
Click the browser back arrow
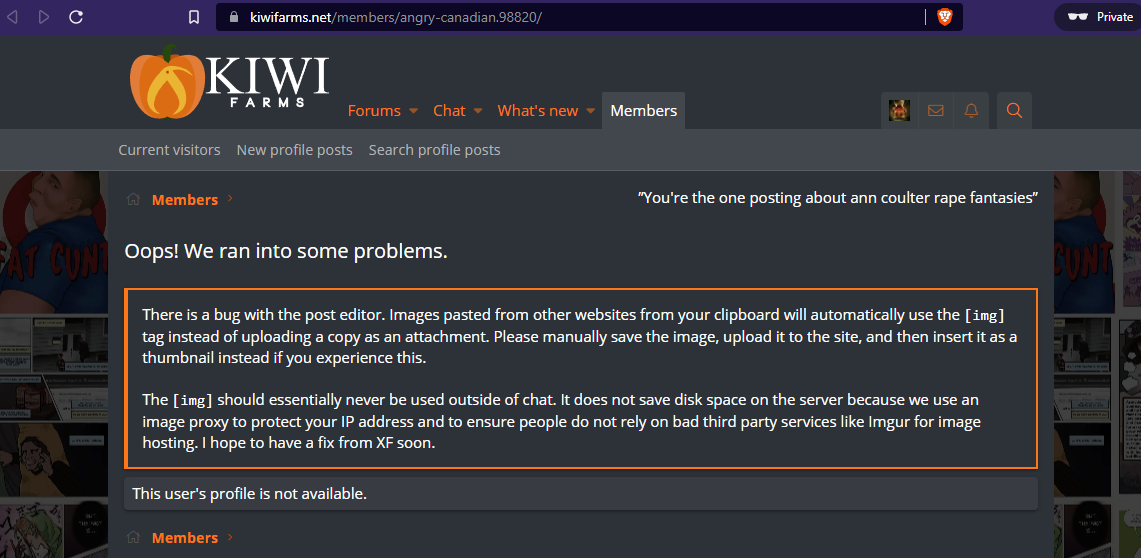(13, 17)
